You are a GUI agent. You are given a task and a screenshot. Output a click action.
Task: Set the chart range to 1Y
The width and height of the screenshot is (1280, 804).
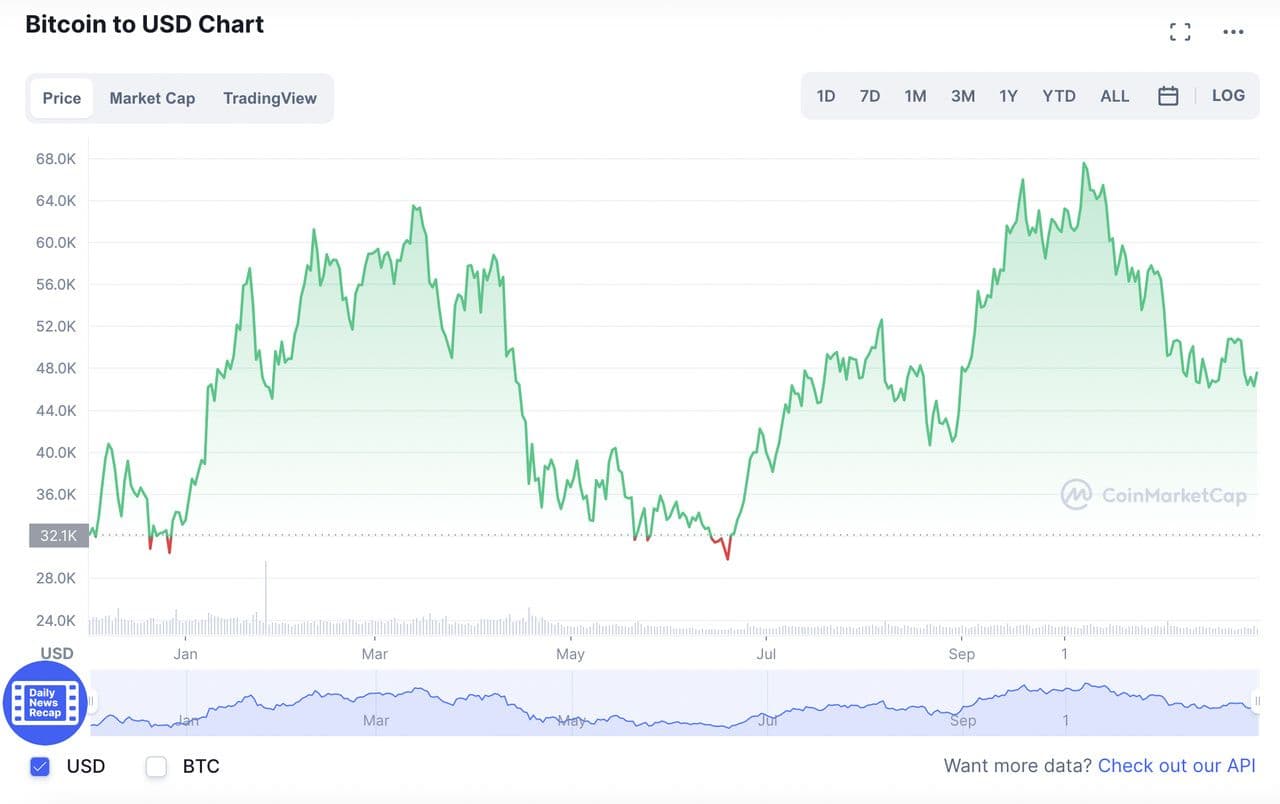click(x=1008, y=96)
